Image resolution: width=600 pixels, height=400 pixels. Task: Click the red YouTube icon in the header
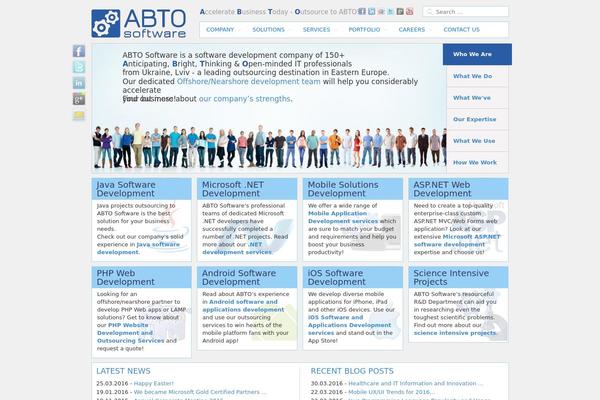tap(409, 11)
